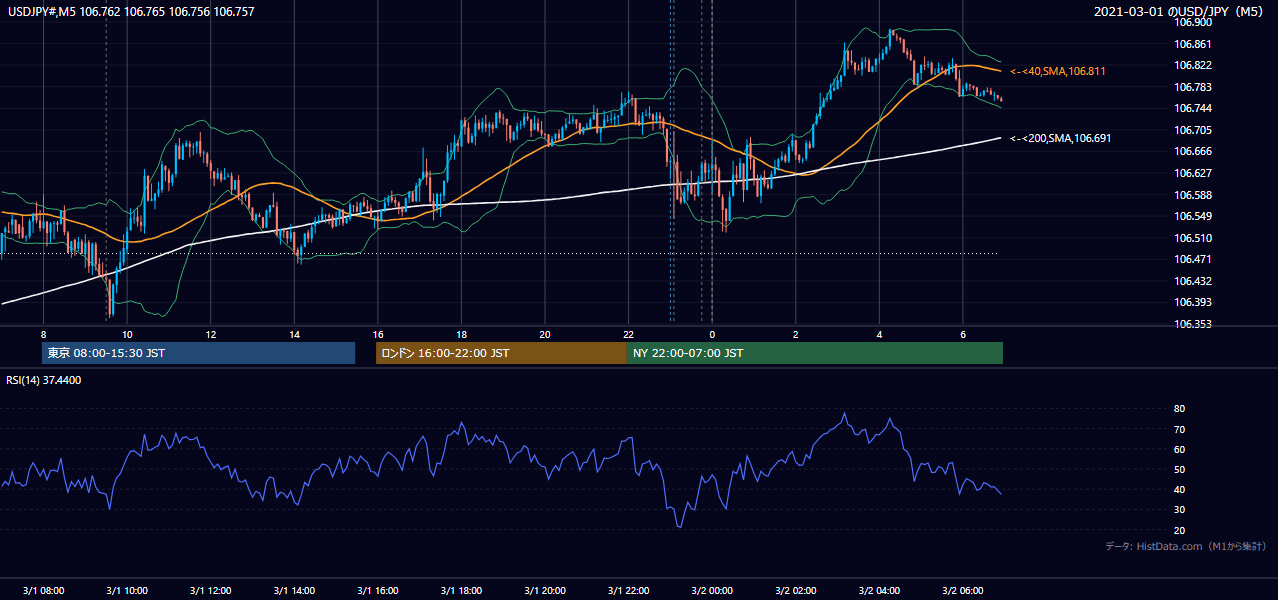The height and width of the screenshot is (600, 1278).
Task: Click the RSI axis level 20
Action: (1179, 530)
